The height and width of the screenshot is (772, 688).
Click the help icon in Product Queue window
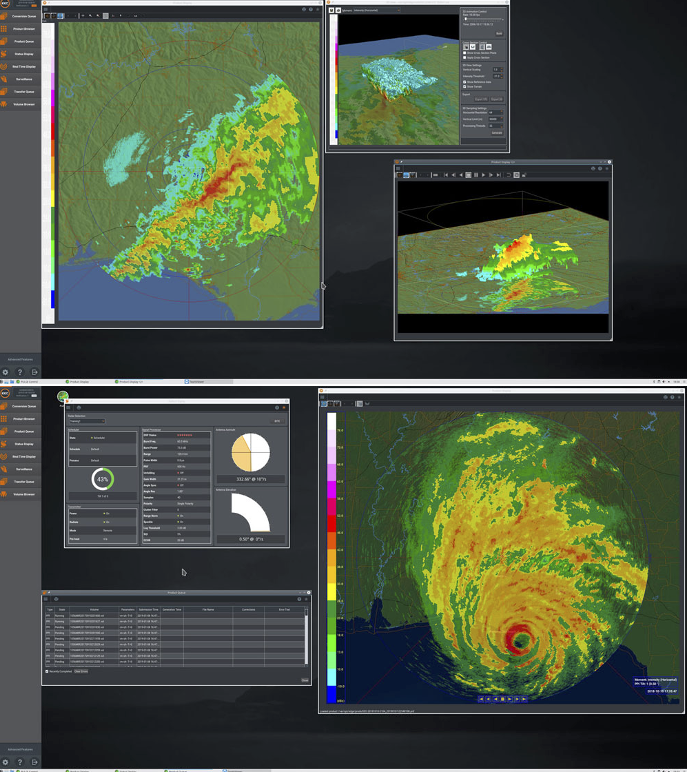pos(56,599)
